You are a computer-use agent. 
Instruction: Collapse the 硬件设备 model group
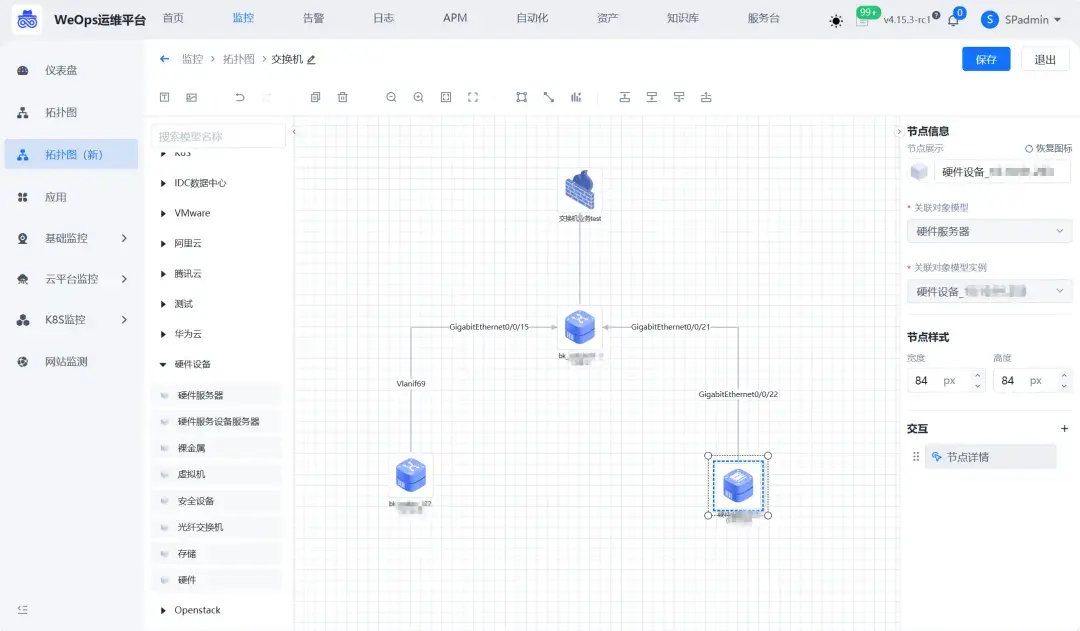[163, 364]
